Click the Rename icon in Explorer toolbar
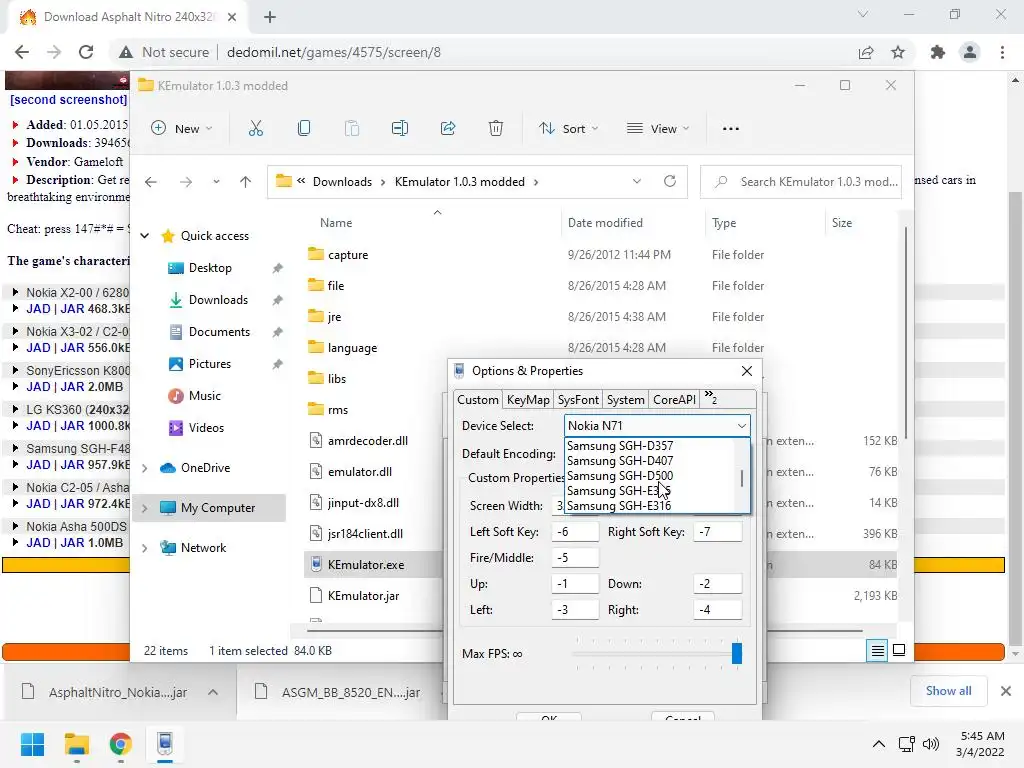The height and width of the screenshot is (768, 1024). pos(400,129)
